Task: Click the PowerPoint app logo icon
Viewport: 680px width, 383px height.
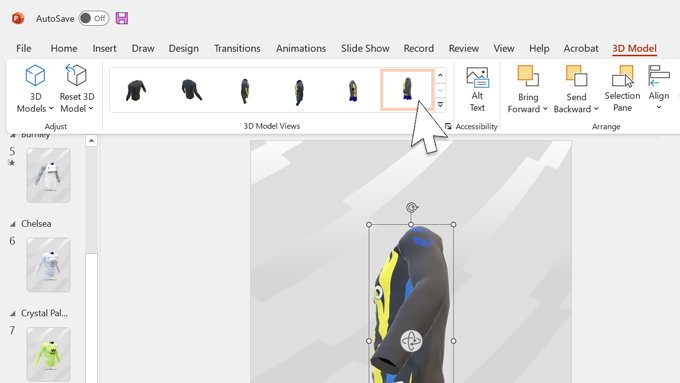Action: click(18, 18)
